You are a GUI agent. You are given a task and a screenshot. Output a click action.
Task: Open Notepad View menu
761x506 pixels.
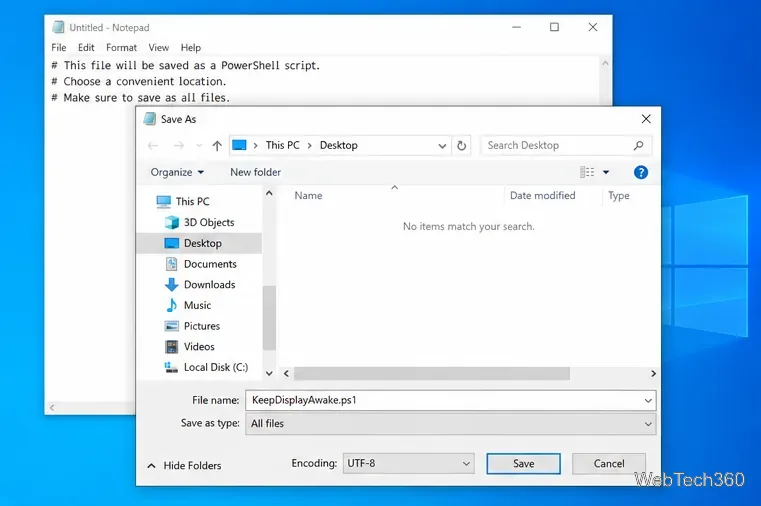click(159, 48)
